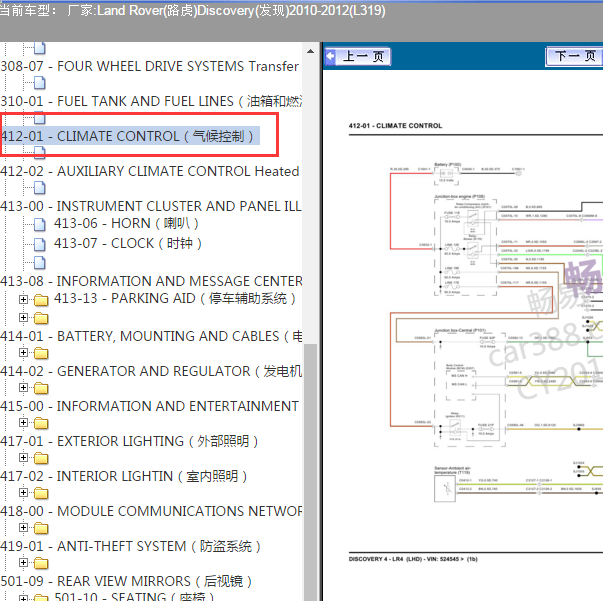Select 414-01 BATTERY, MOUNTING AND CABLES label
This screenshot has height=601, width=603.
(151, 336)
